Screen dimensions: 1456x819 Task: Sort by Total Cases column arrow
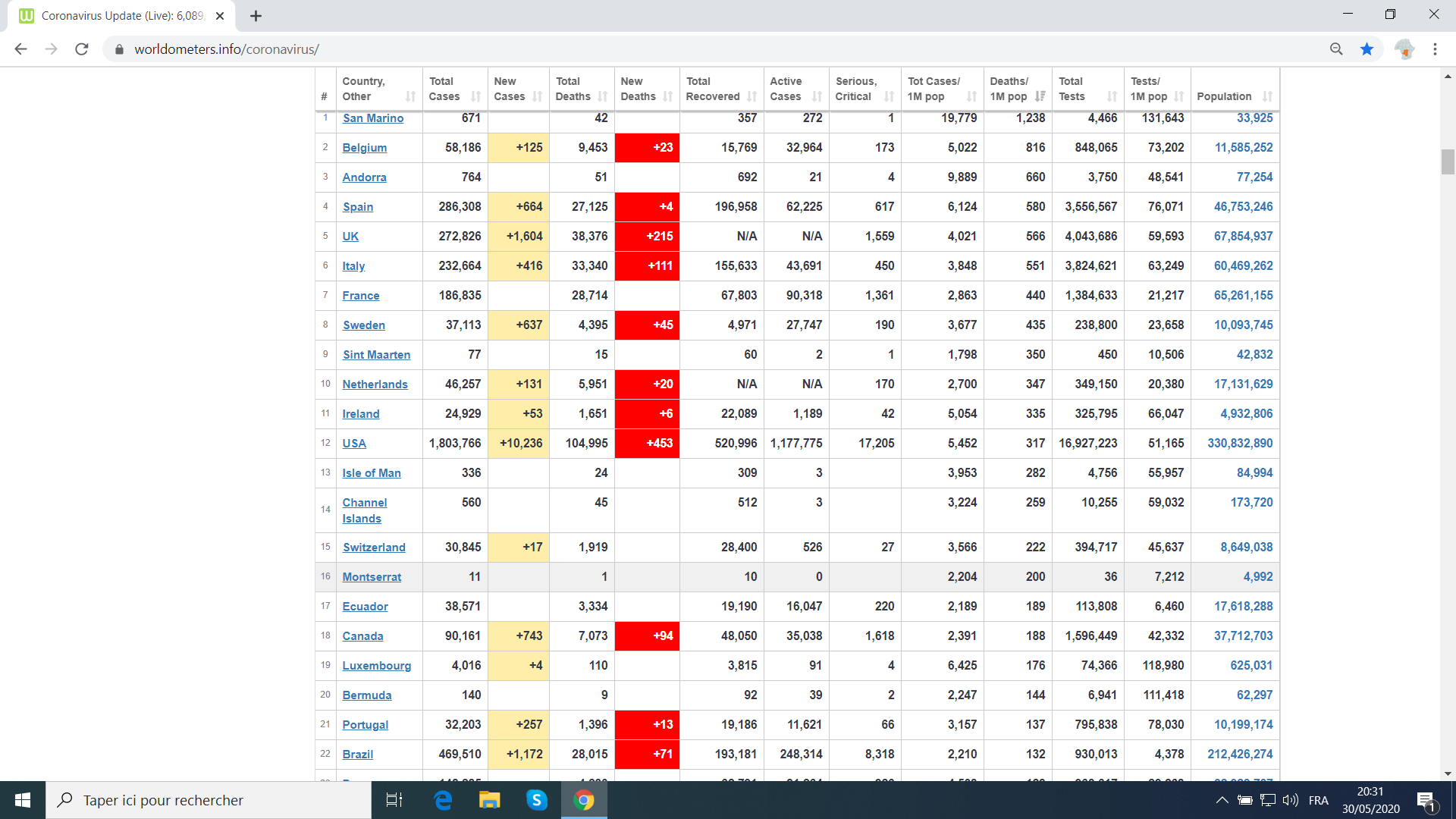475,96
